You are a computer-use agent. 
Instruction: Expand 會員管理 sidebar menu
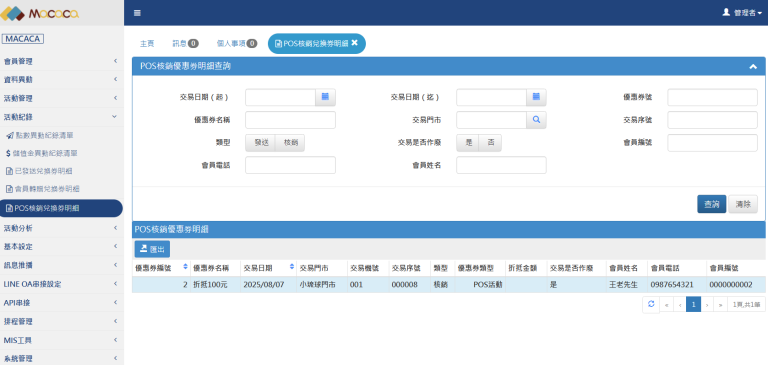pyautogui.click(x=61, y=61)
